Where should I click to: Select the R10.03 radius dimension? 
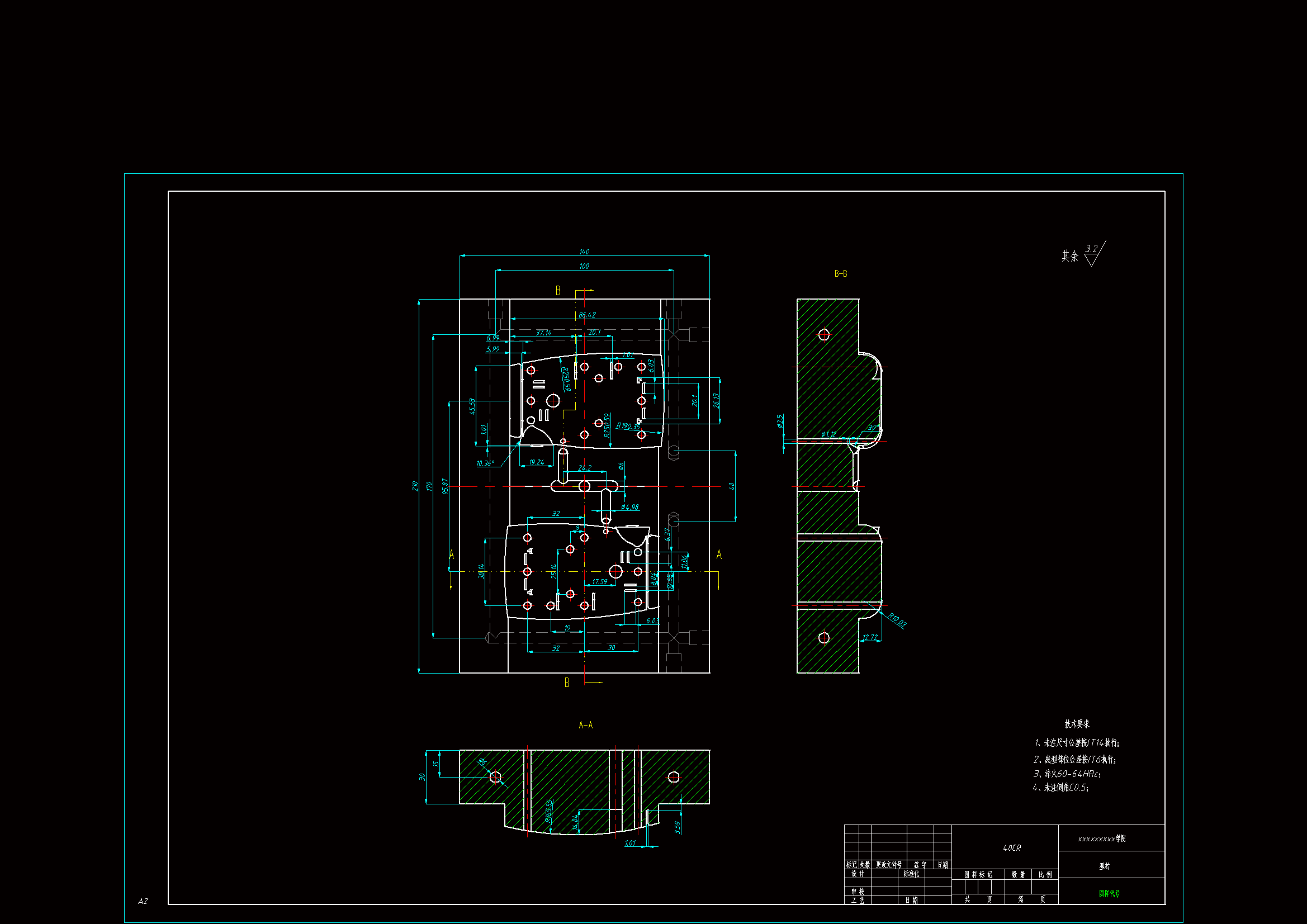tap(897, 620)
